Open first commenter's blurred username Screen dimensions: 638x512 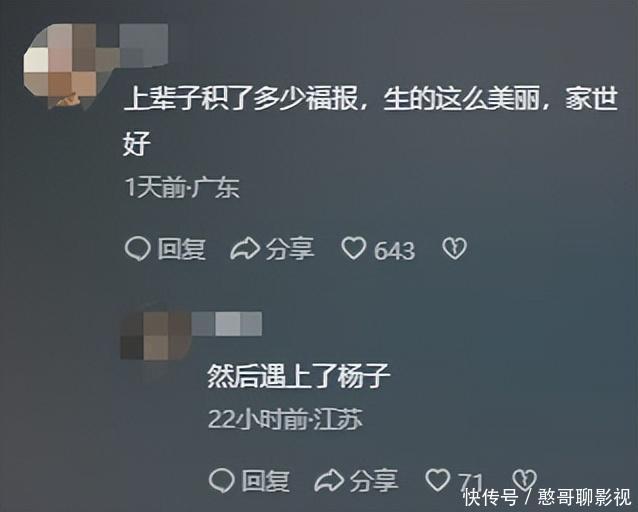[144, 44]
